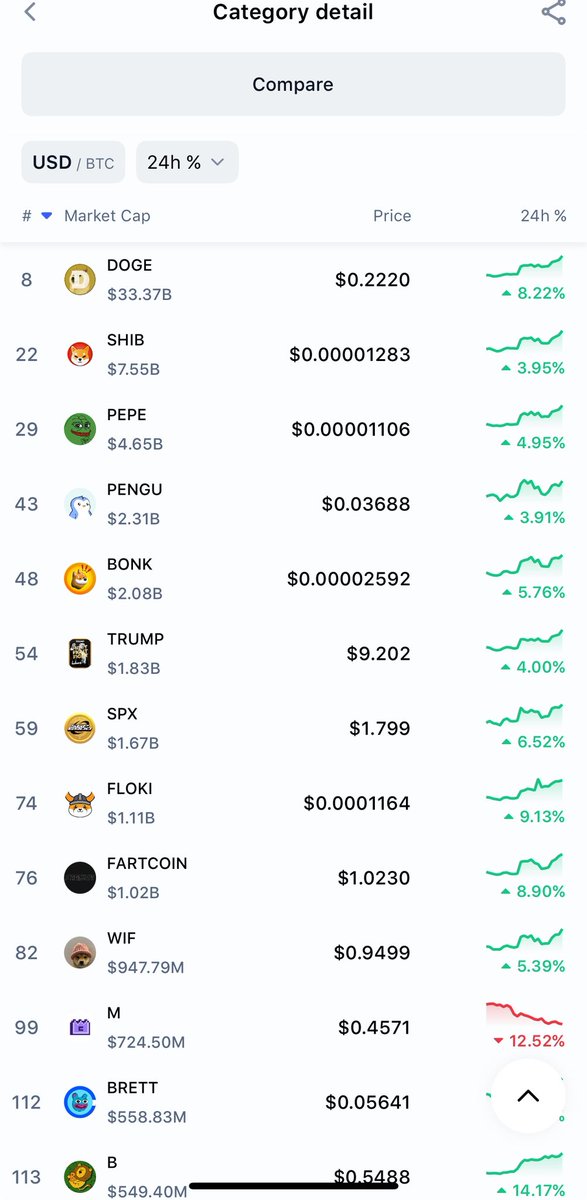Tap the scroll-to-top arrow button
Viewport: 587px width, 1200px height.
528,1096
